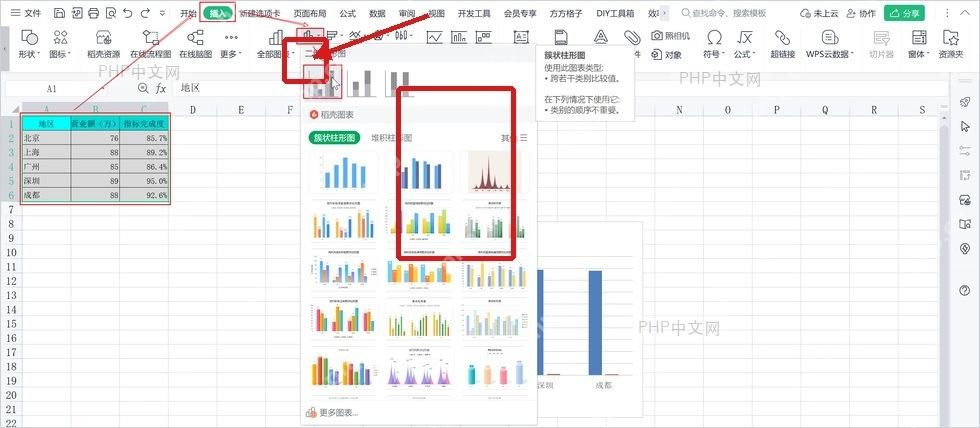Open the 图标 icons dropdown
Screen dimensions: 980x428
click(61, 44)
